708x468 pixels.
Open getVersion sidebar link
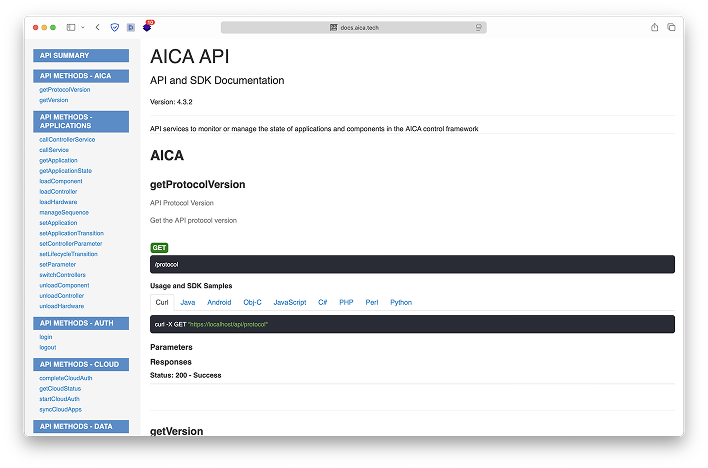(x=54, y=100)
